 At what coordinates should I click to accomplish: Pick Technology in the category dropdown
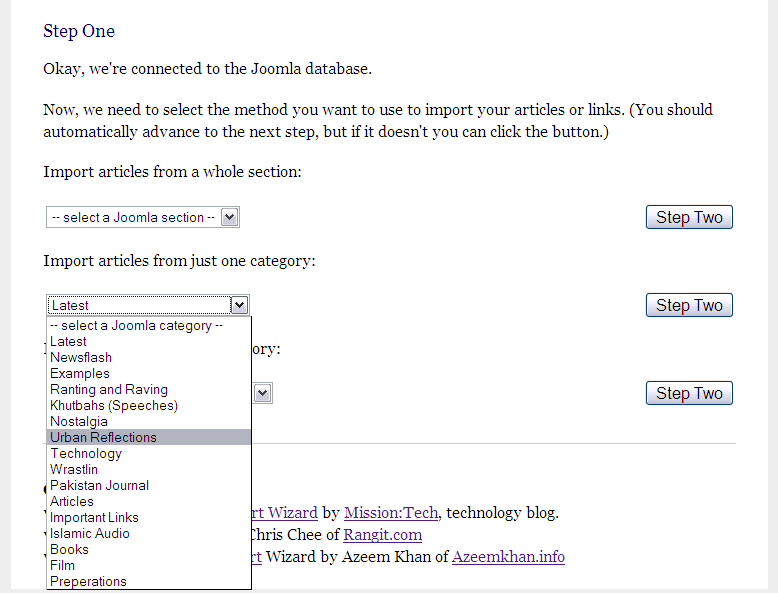coord(86,453)
